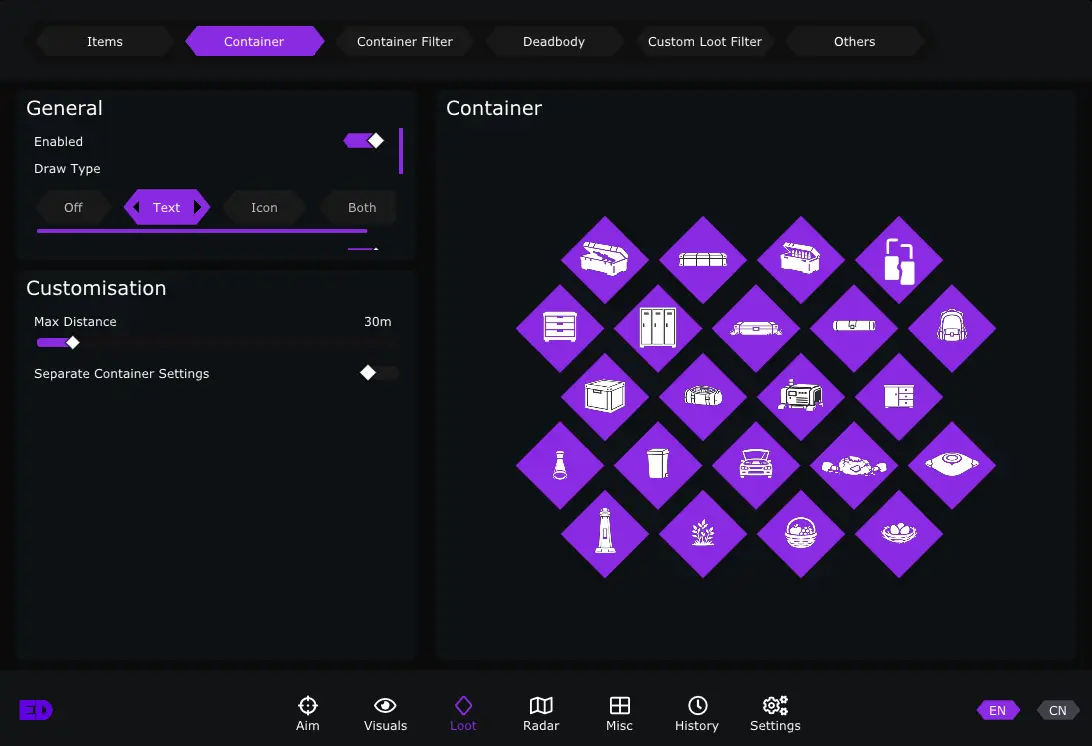Set Draw Type to Icon
1092x746 pixels.
point(264,208)
